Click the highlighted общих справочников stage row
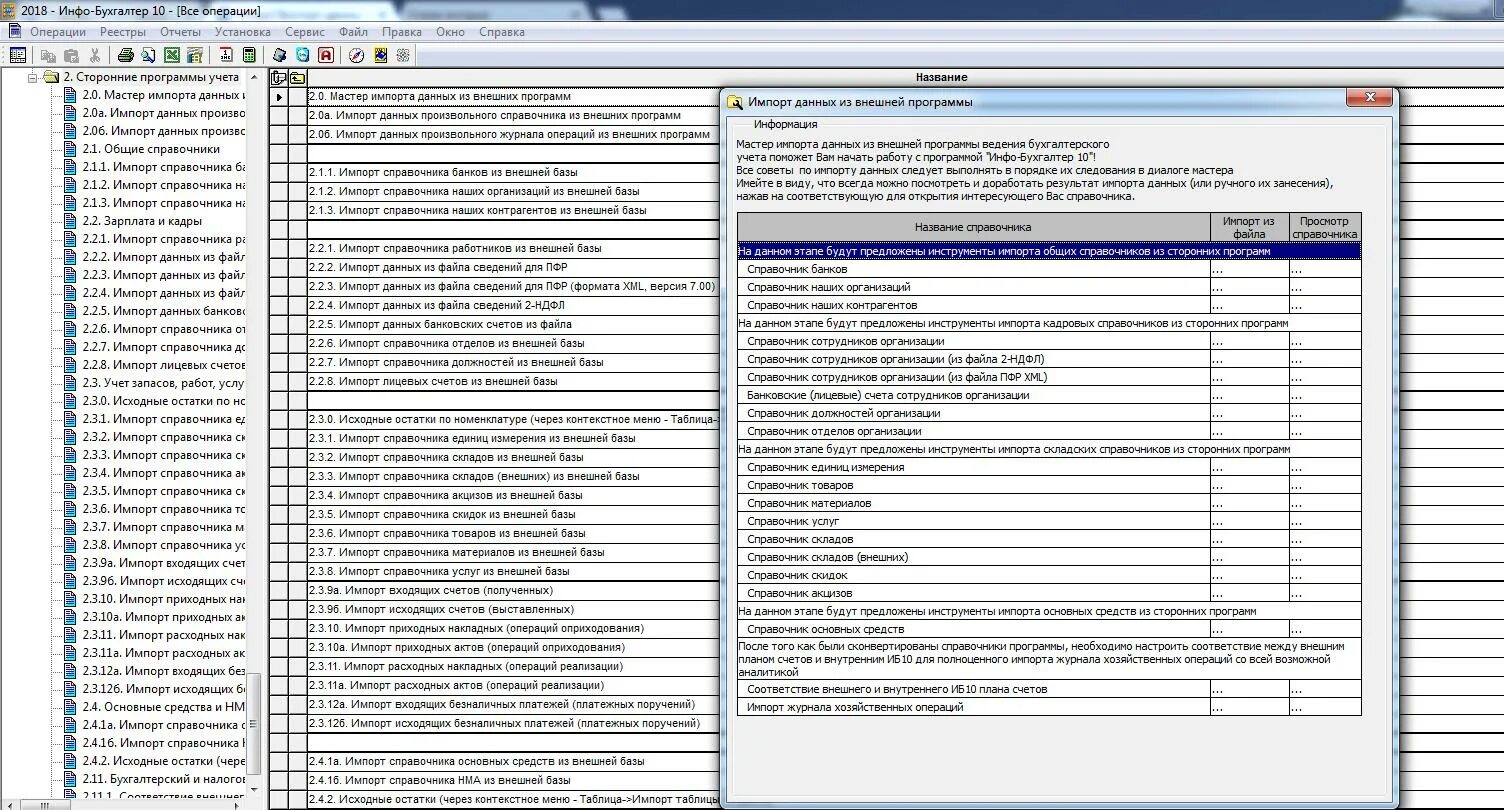This screenshot has width=1504, height=810. pyautogui.click(x=1049, y=251)
